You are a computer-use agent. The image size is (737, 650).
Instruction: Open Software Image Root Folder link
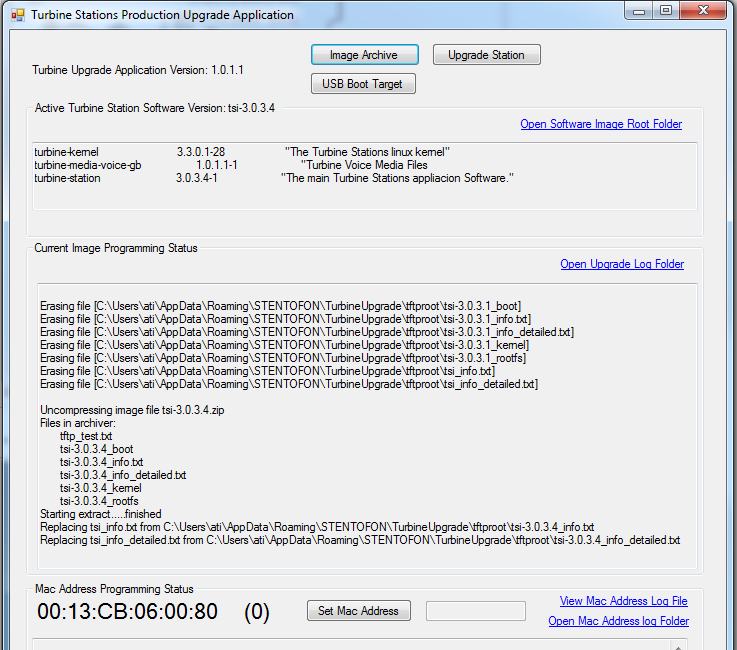(601, 124)
